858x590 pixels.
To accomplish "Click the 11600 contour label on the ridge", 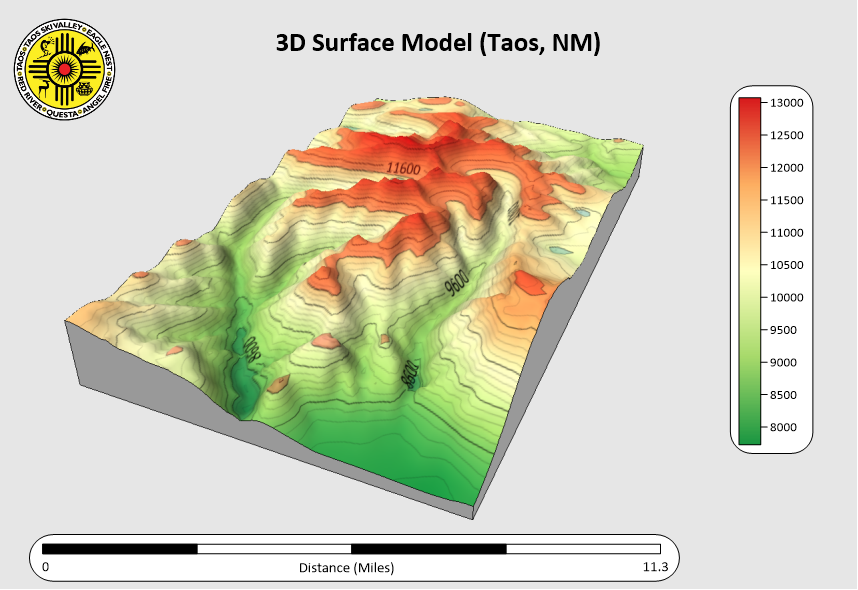I will click(404, 169).
